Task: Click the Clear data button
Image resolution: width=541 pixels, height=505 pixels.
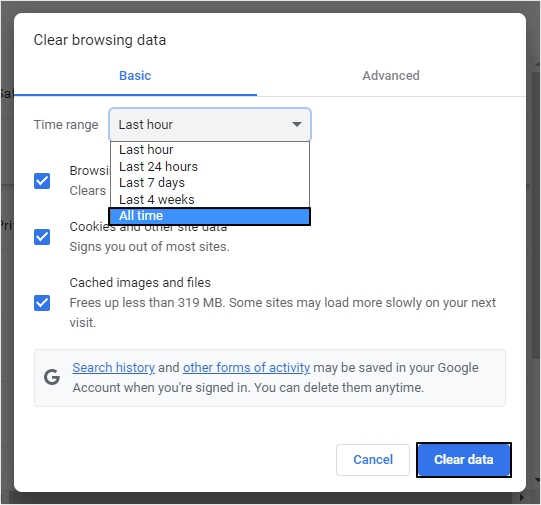Action: coord(464,459)
